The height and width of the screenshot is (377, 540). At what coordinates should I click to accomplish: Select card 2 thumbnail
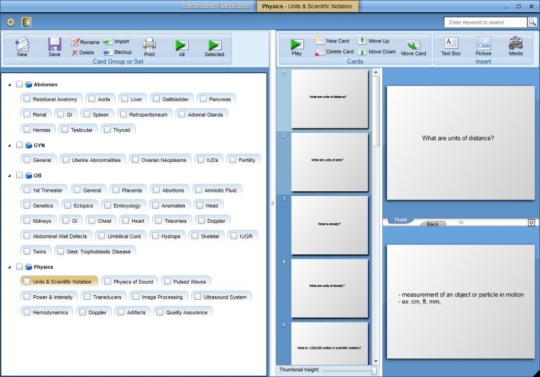pos(330,162)
